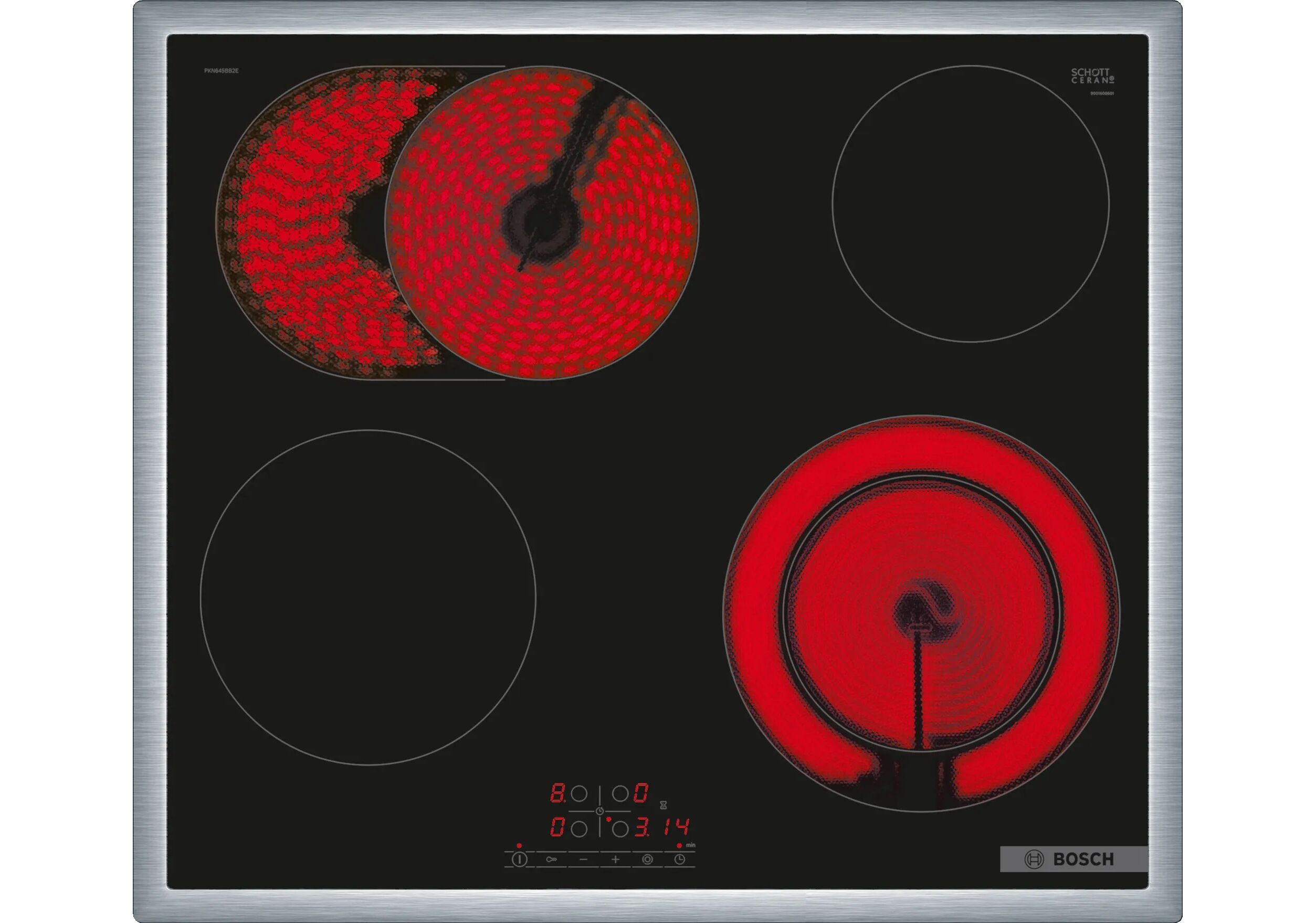Tap the timer display showing 14 minutes
The width and height of the screenshot is (1316, 923).
[678, 827]
